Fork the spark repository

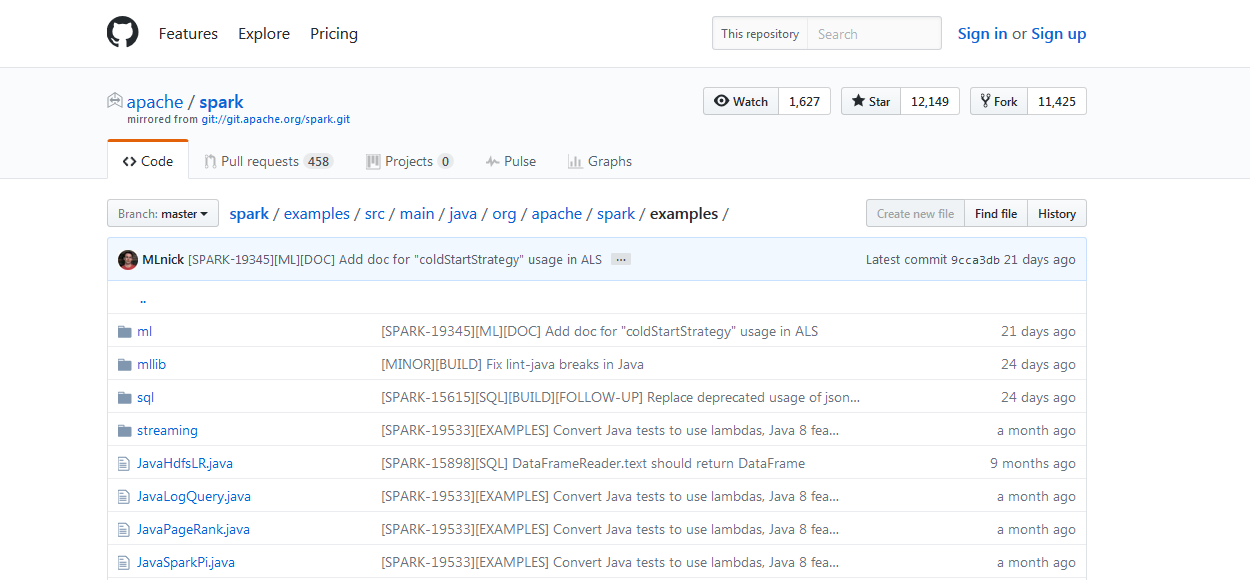point(999,101)
